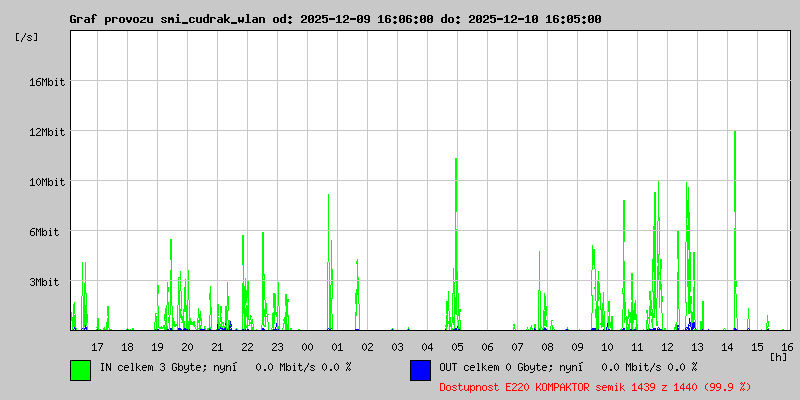Viewport: 800px width, 400px height.
Task: Select hour 12 on the time axis
Action: (x=667, y=347)
